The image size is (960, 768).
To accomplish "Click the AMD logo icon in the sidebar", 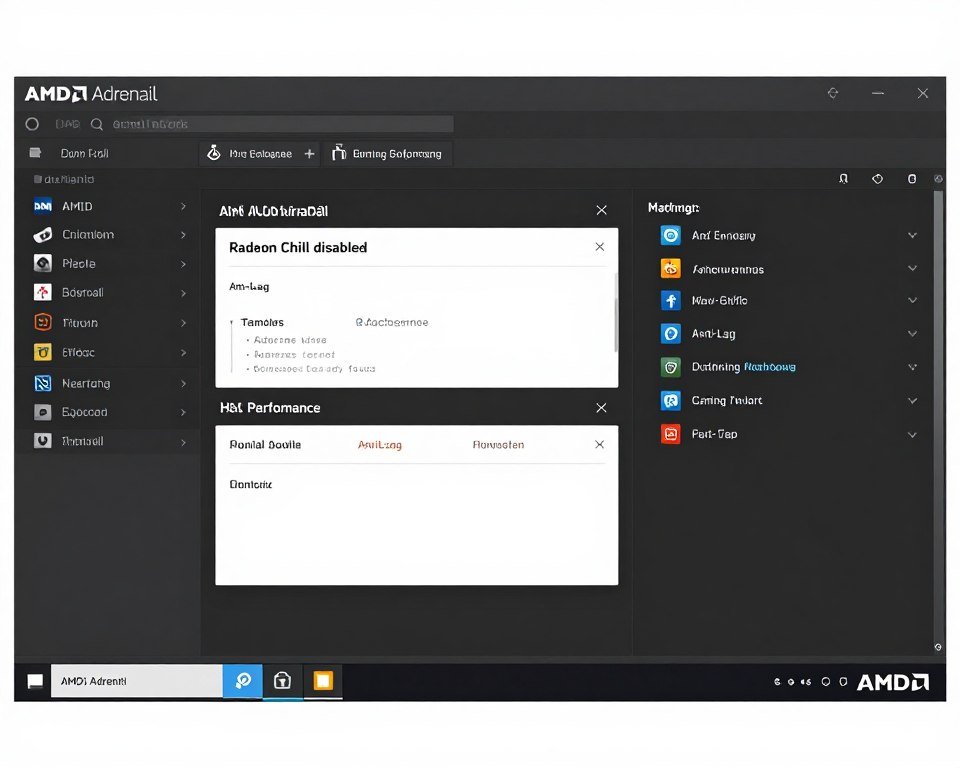I will [43, 206].
